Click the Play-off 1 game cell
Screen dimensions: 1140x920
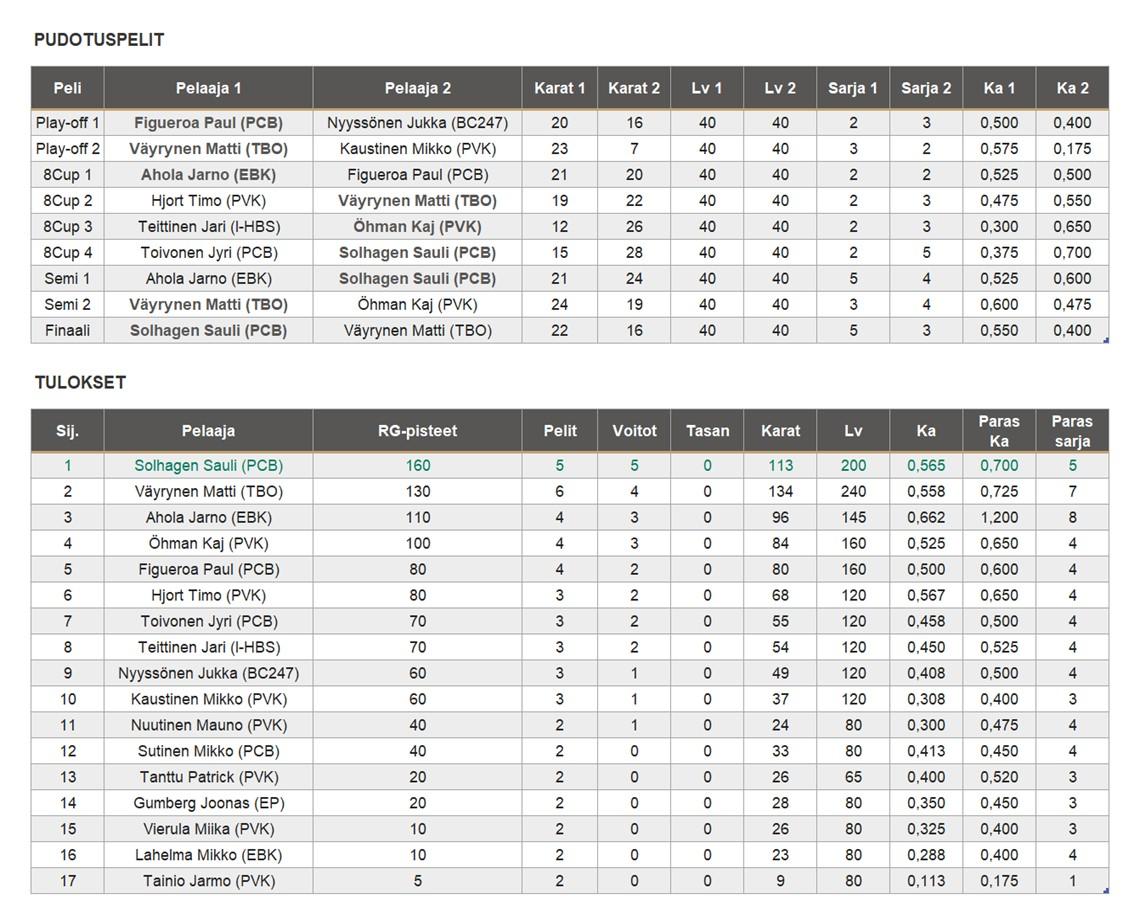pyautogui.click(x=67, y=123)
